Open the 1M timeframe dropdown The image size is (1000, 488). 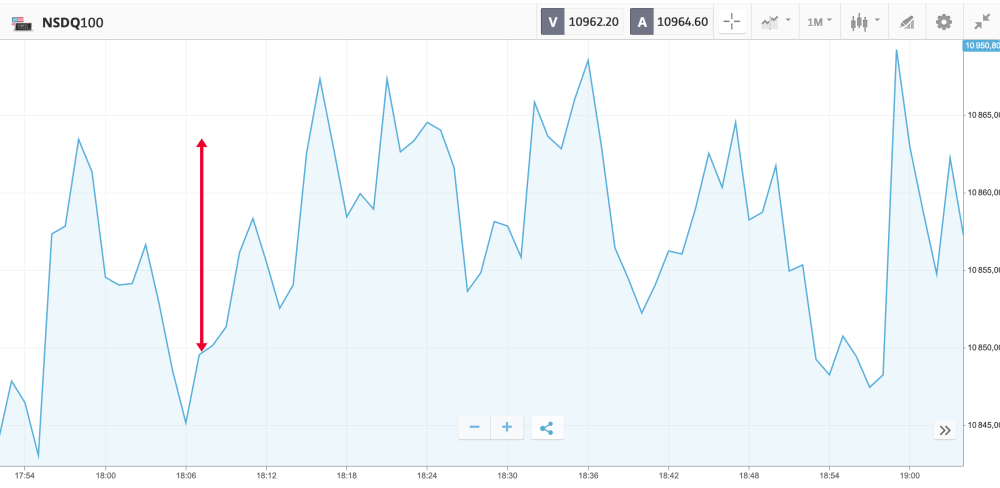tap(820, 21)
